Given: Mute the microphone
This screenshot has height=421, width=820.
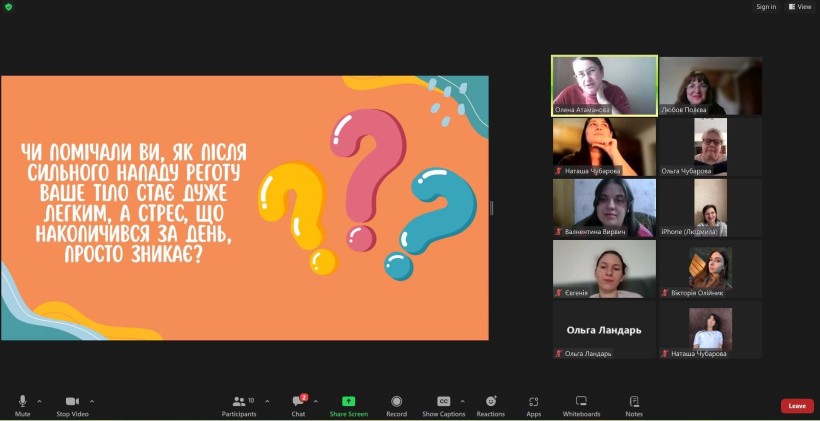Looking at the screenshot, I should coord(22,404).
